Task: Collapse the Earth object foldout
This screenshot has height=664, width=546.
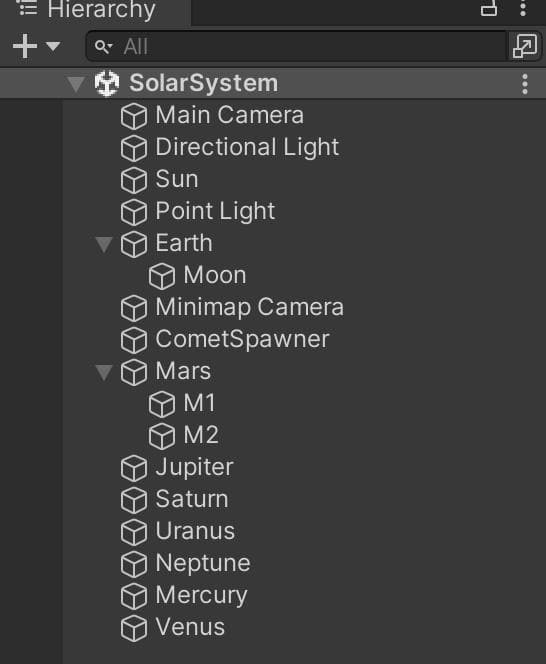Action: click(104, 244)
